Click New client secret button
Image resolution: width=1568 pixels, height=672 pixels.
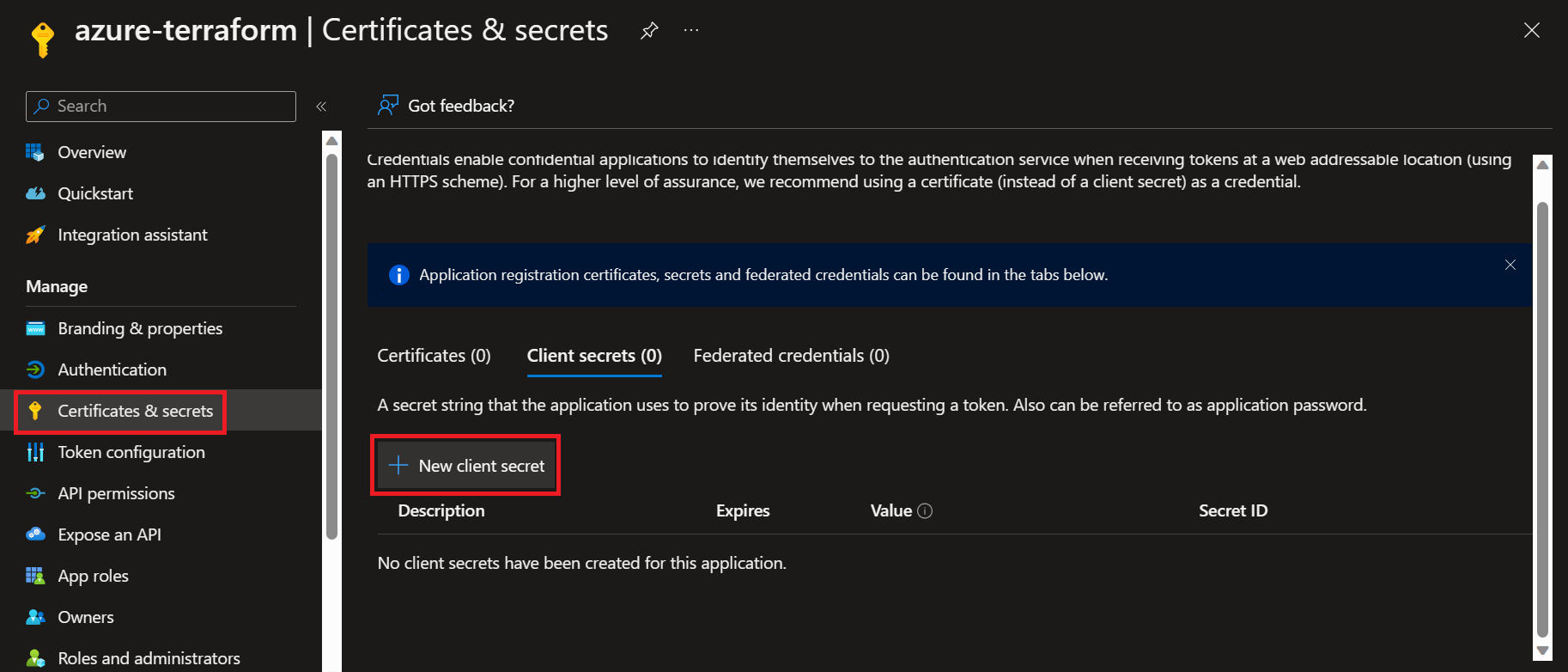coord(466,466)
